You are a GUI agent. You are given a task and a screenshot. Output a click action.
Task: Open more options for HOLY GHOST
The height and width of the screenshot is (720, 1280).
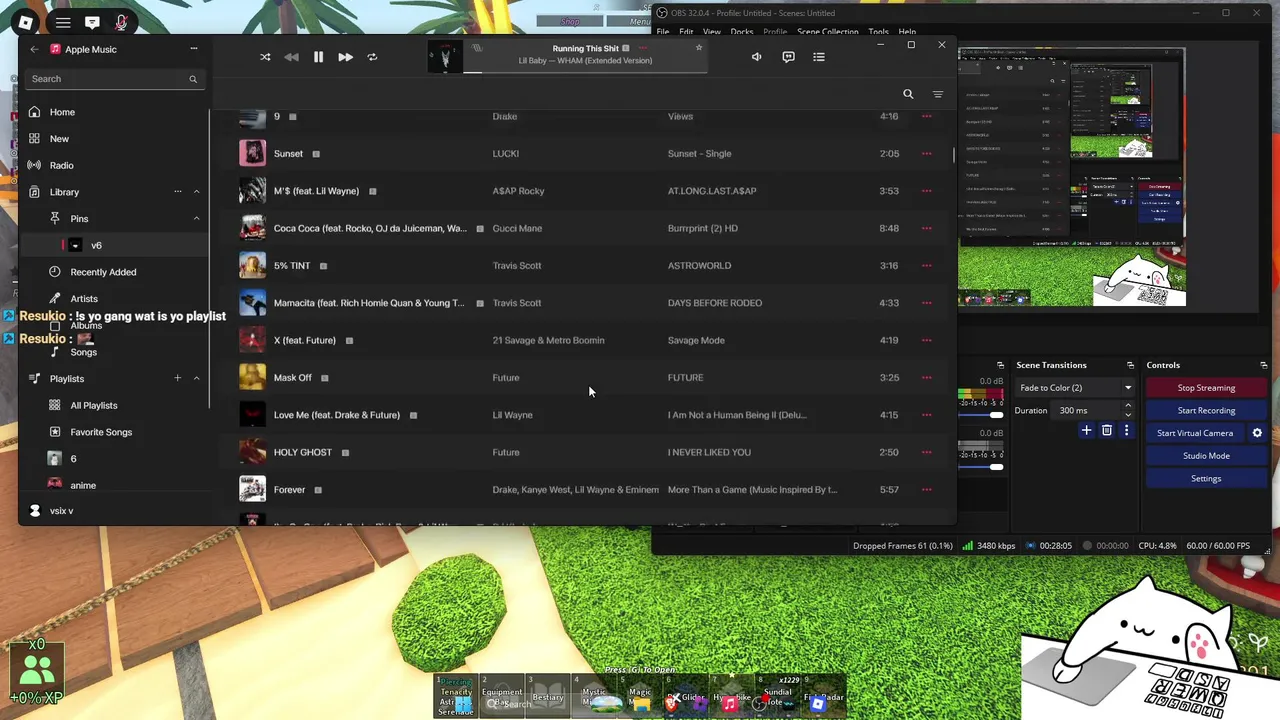927,452
